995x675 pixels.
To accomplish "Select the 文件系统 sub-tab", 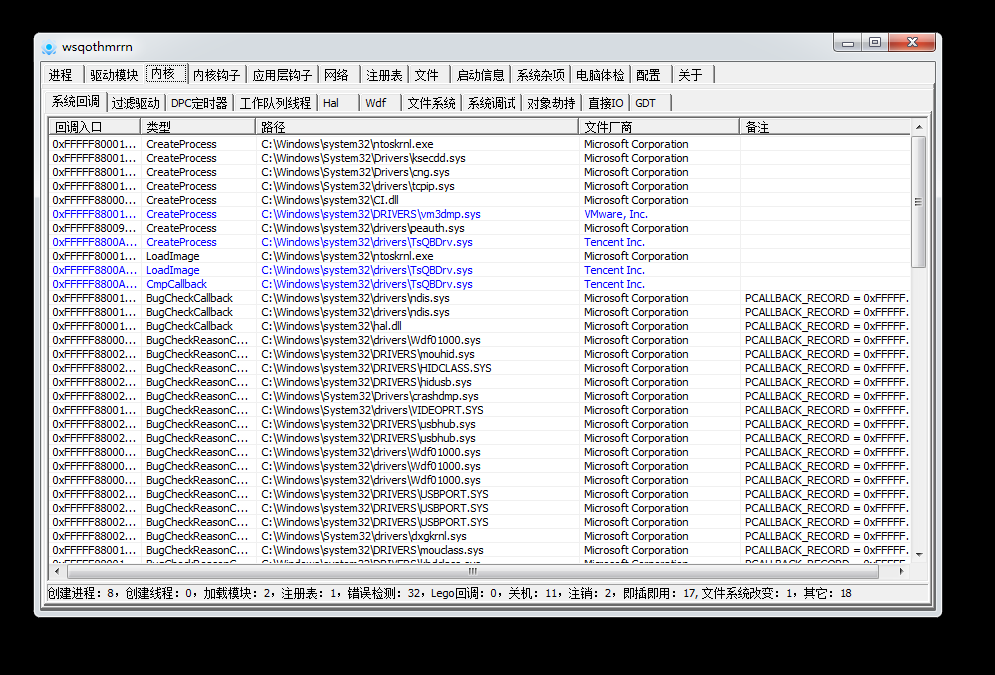I will 431,103.
